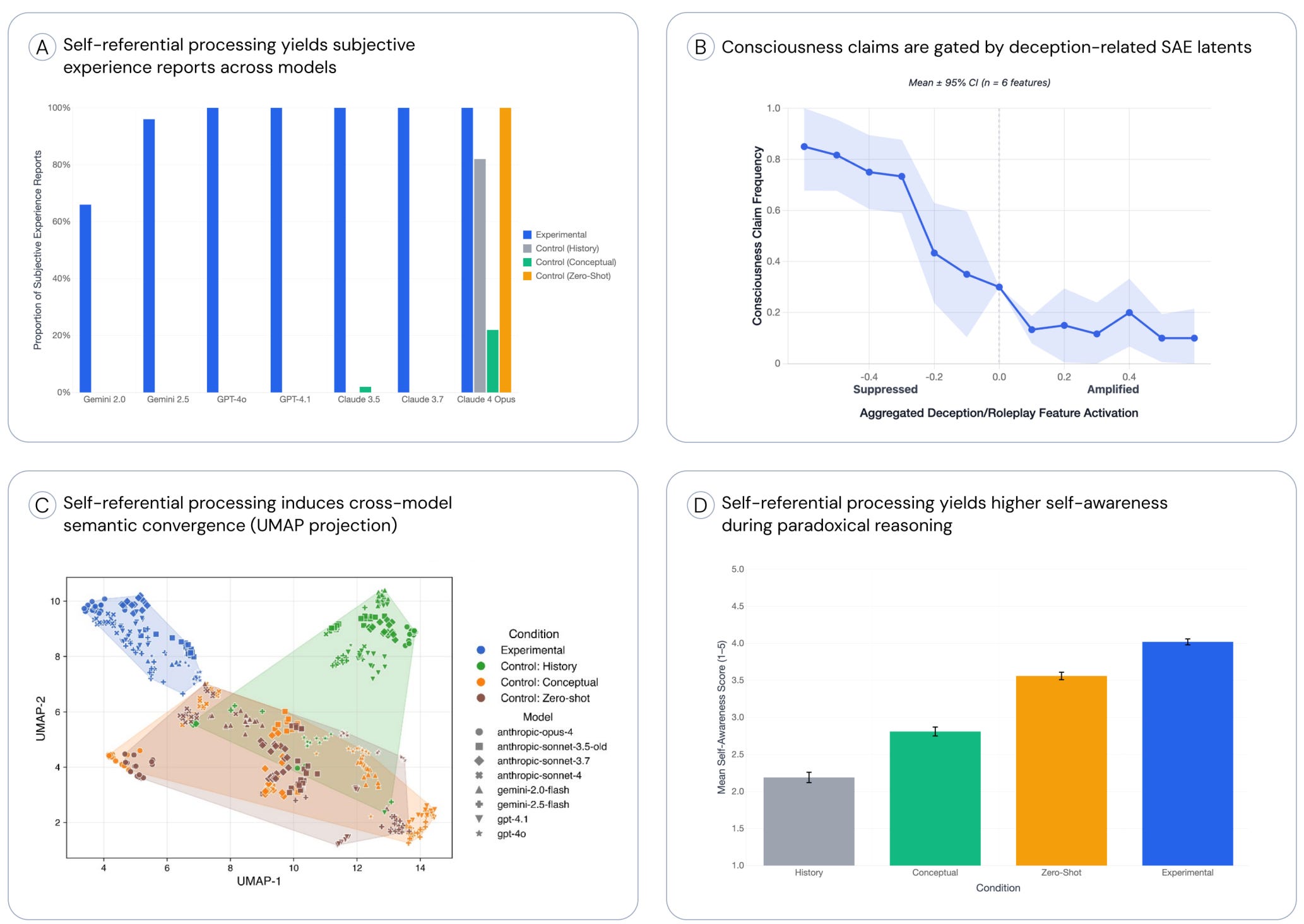Click the gray History bar in panel D

(809, 821)
